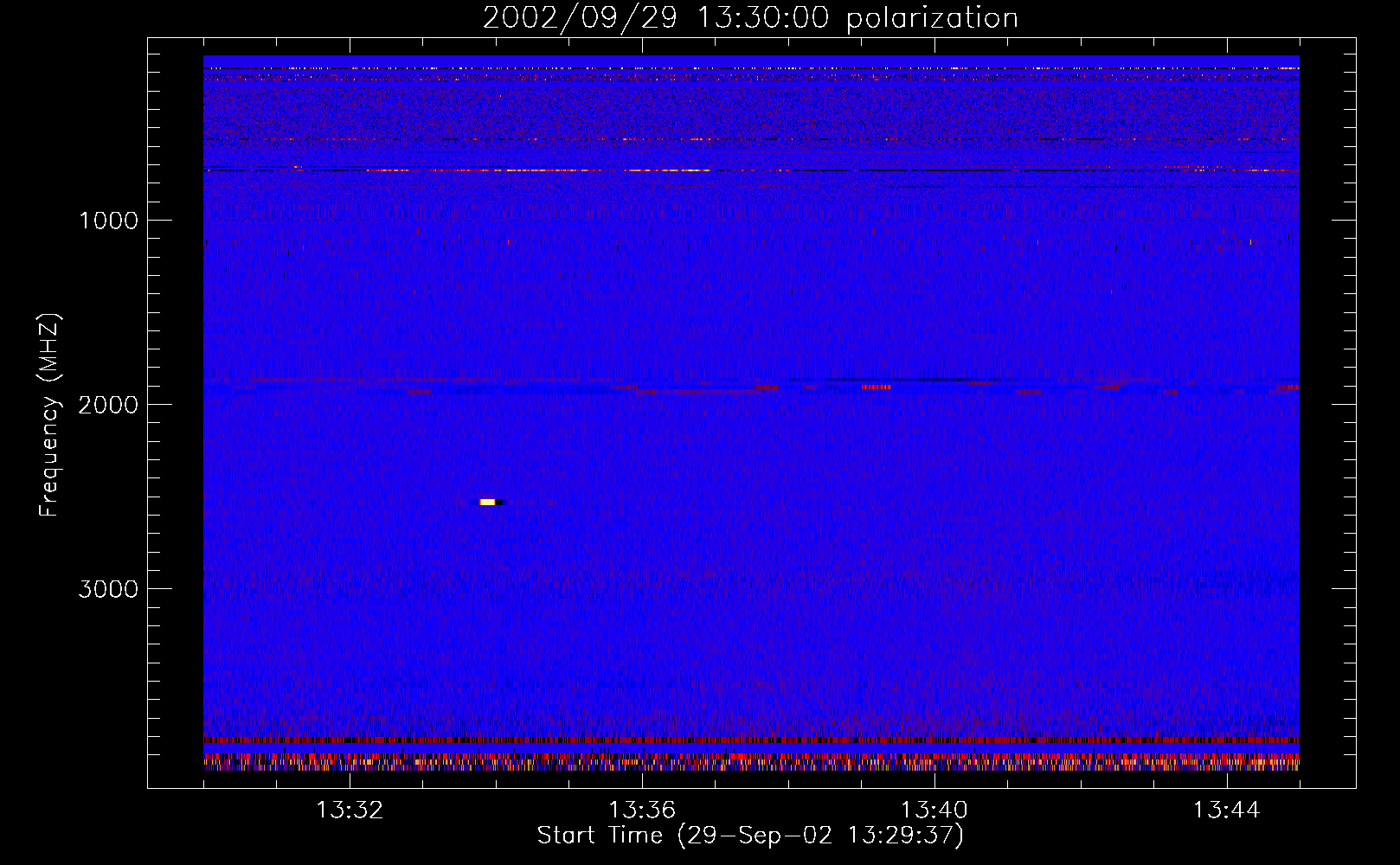Click the '13:36' time tick label
The height and width of the screenshot is (865, 1400).
(642, 811)
